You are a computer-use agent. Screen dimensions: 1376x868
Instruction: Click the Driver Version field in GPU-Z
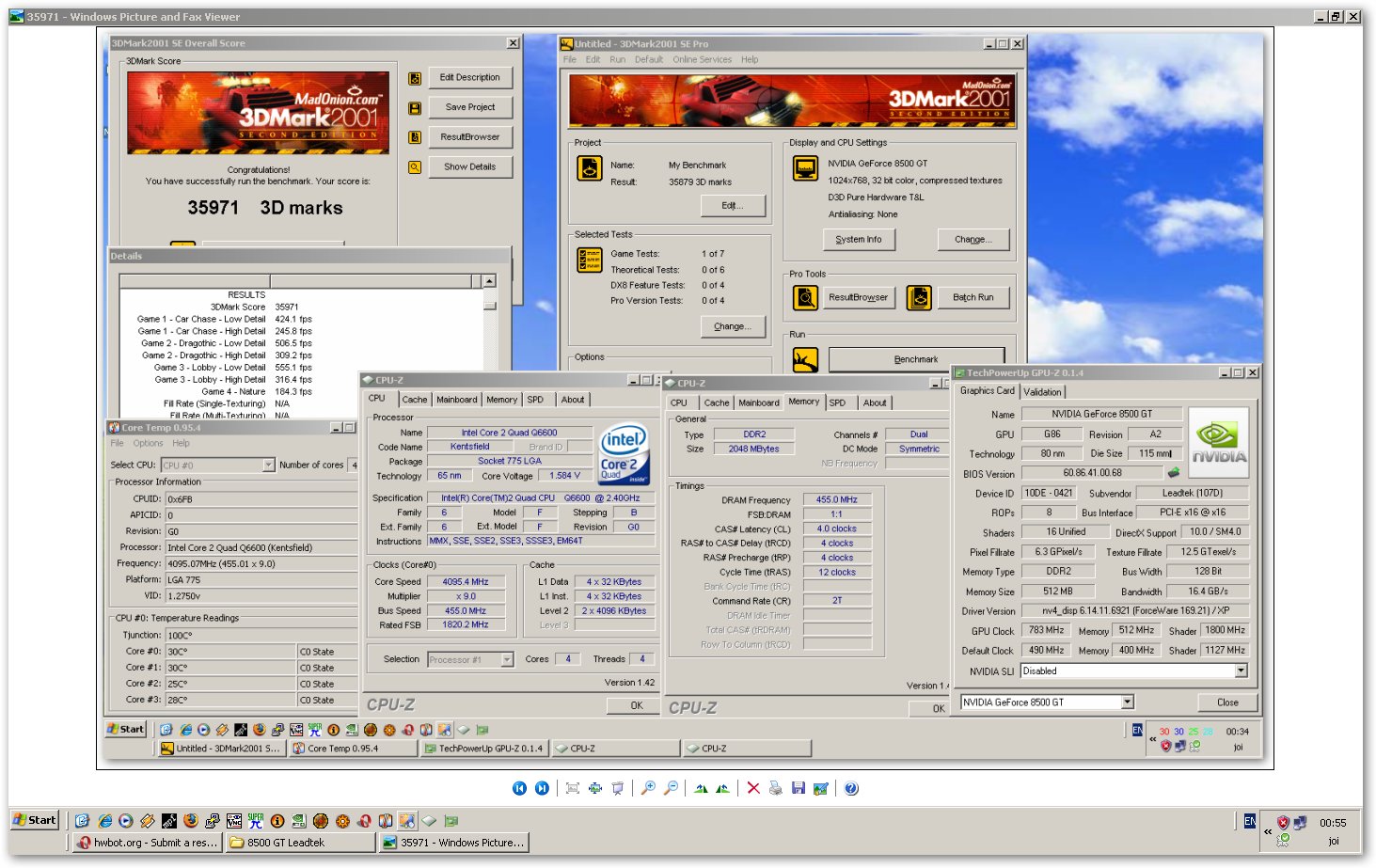1135,610
